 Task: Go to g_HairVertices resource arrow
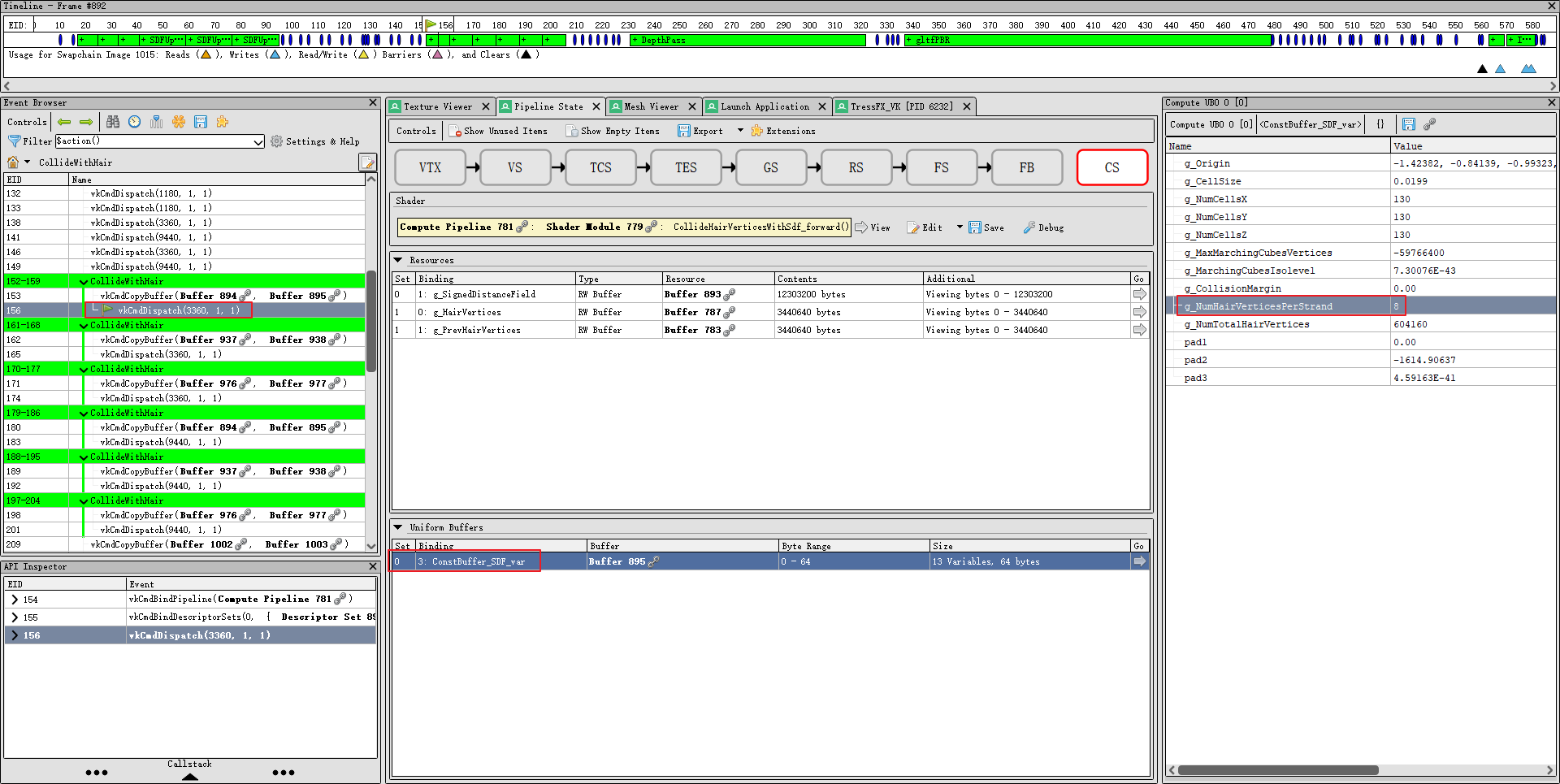tap(1140, 312)
